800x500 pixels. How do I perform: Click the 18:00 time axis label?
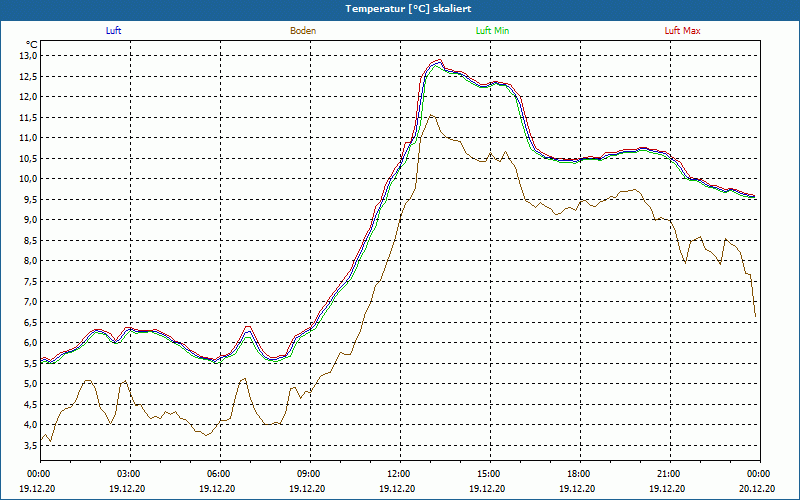pos(581,473)
